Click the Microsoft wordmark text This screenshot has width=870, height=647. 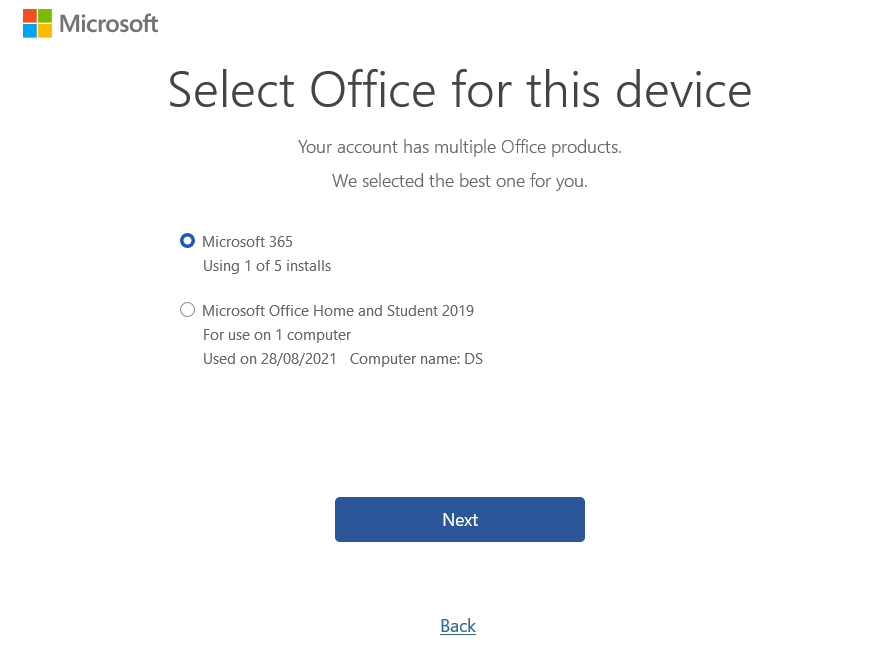click(x=109, y=24)
